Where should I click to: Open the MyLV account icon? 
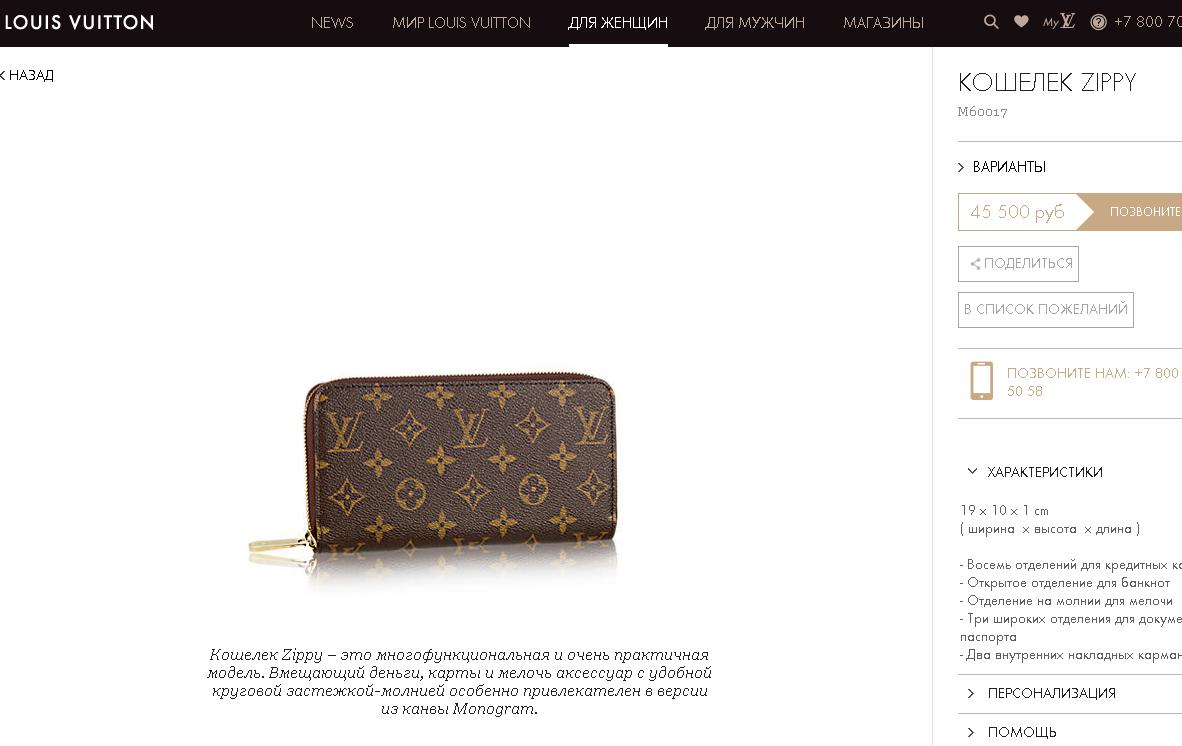tap(1058, 21)
